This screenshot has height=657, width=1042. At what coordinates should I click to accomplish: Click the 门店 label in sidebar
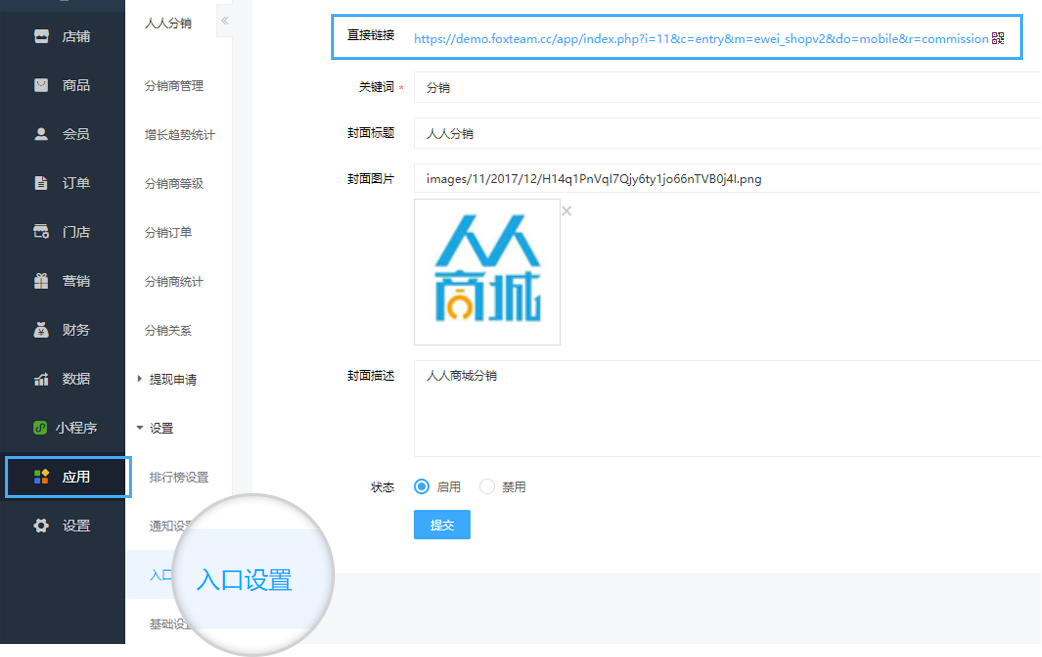(x=76, y=232)
